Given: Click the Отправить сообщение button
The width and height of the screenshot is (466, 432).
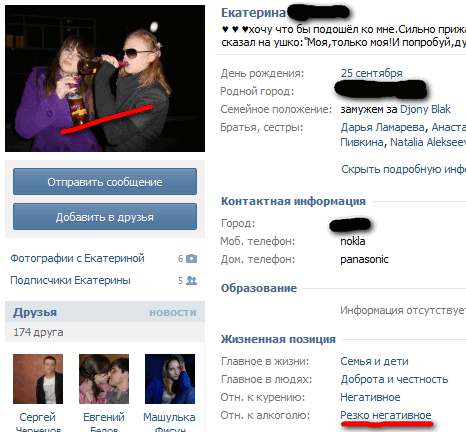Looking at the screenshot, I should pos(105,182).
